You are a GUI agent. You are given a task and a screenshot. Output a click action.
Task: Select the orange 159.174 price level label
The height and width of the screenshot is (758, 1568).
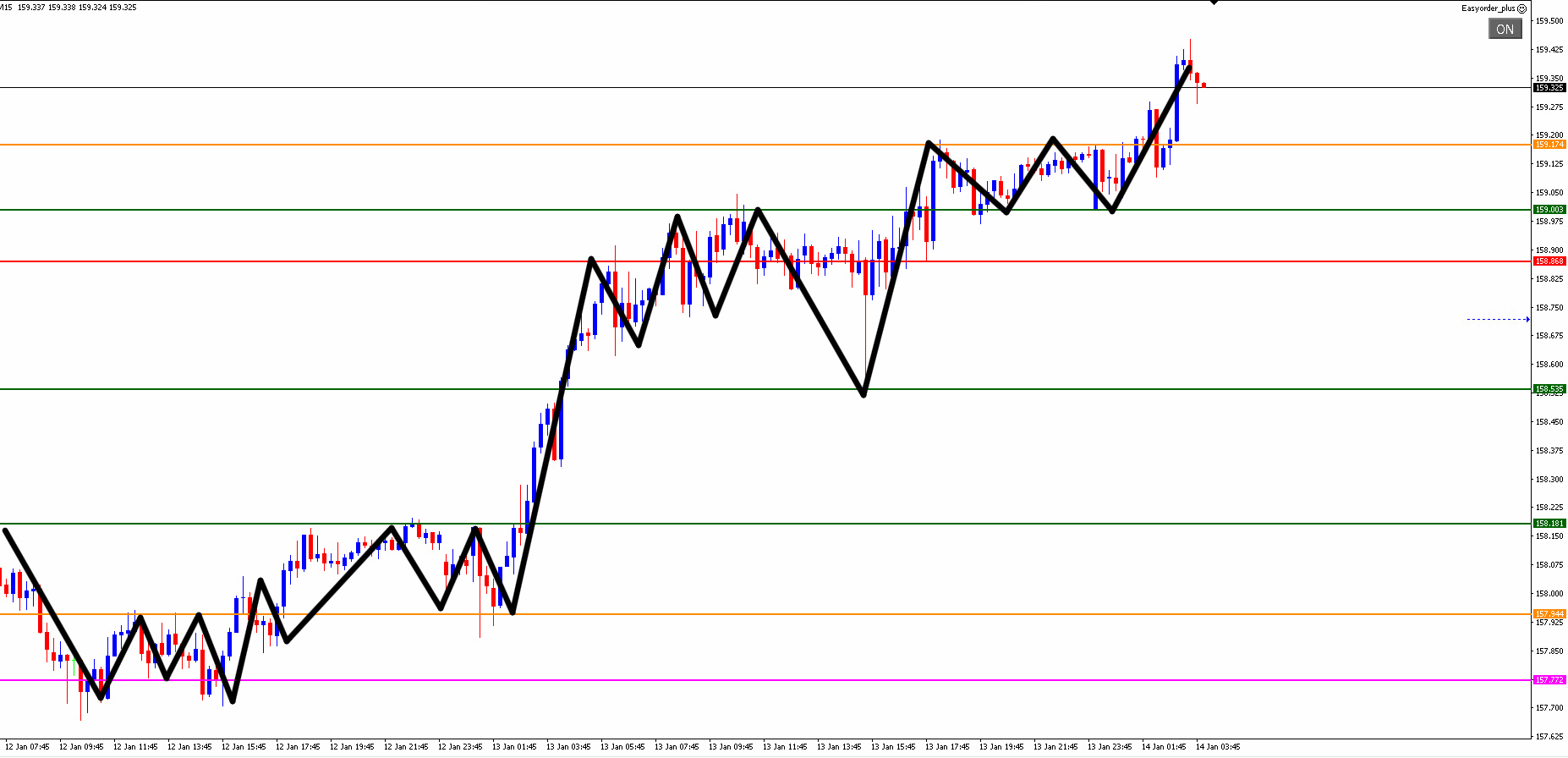tap(1549, 145)
